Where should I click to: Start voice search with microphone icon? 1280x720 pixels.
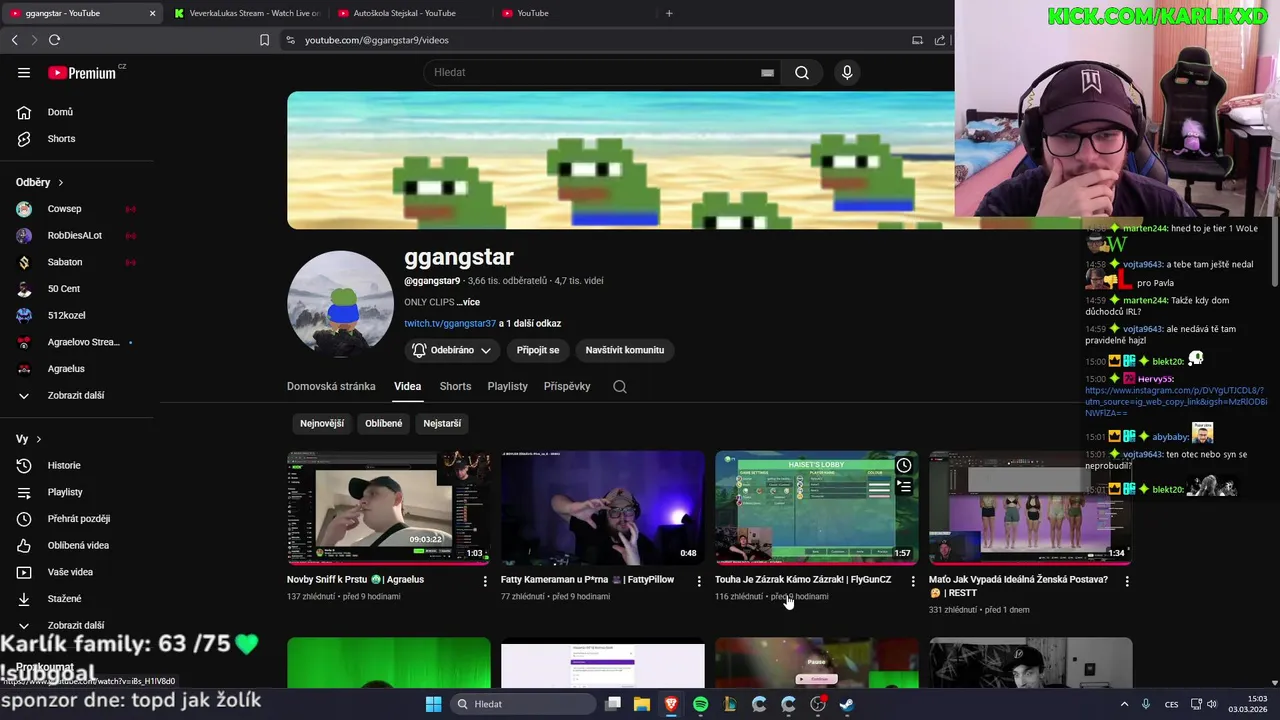point(847,73)
